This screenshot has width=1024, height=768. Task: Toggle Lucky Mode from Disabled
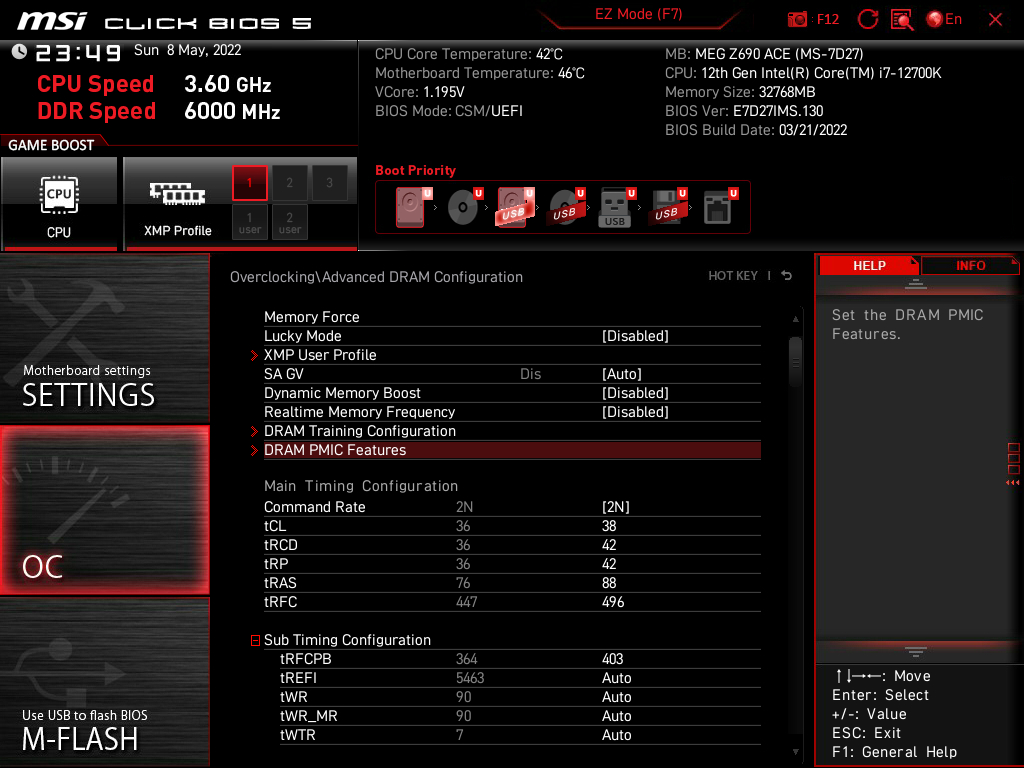pos(510,335)
